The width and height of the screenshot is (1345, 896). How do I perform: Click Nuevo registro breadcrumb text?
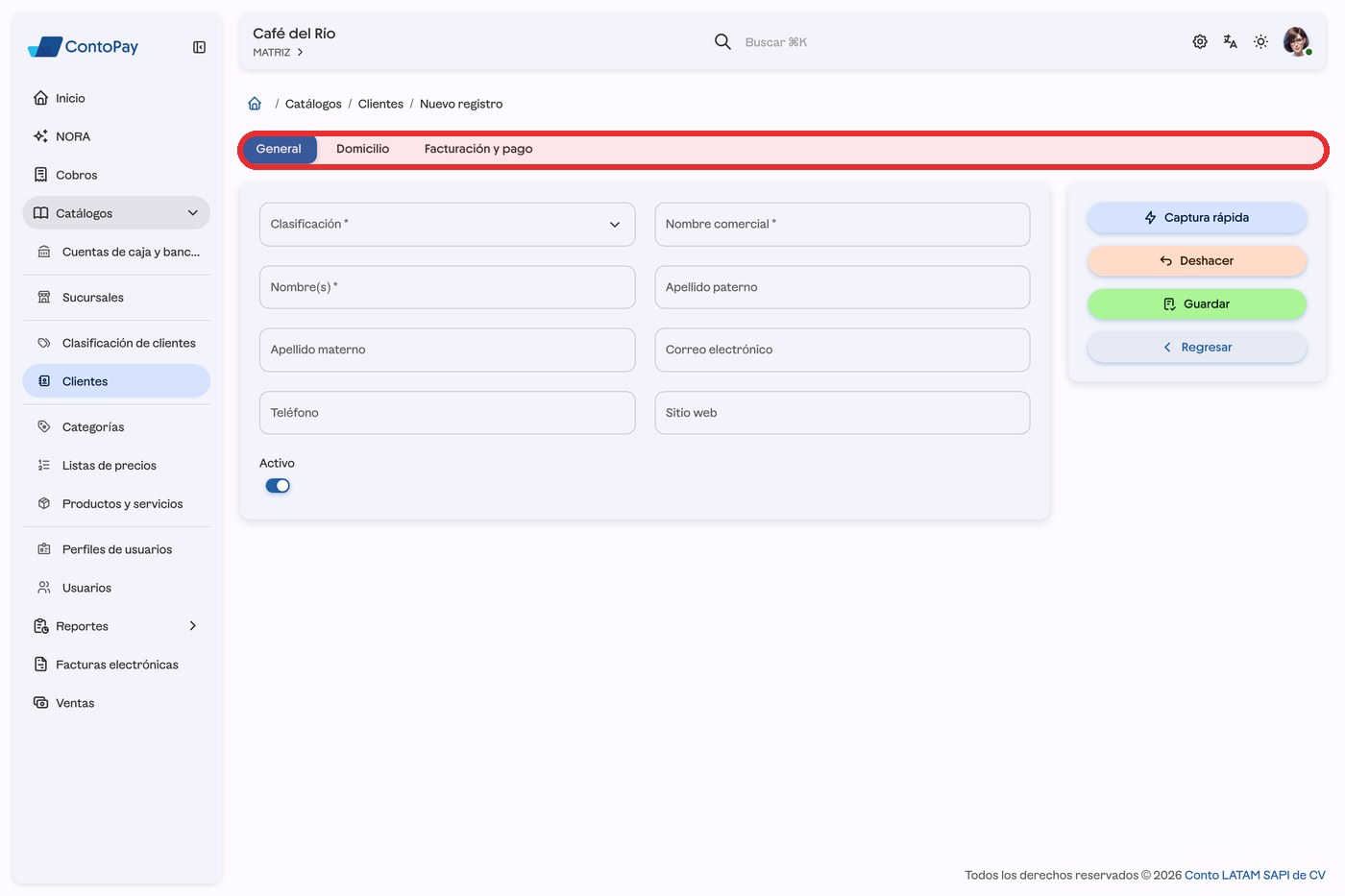point(461,104)
